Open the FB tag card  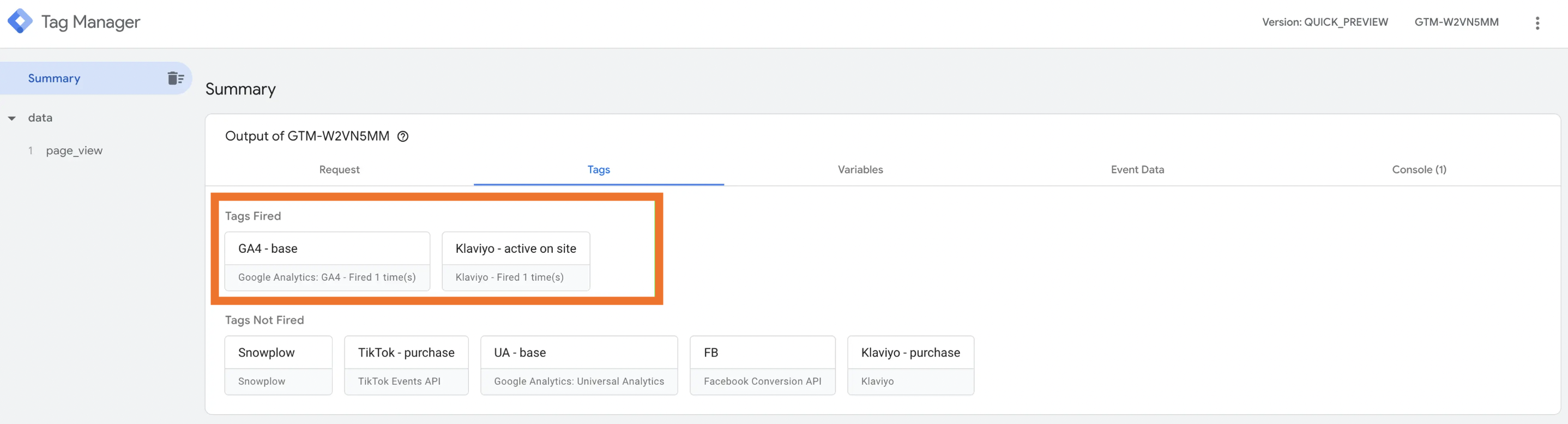point(762,365)
